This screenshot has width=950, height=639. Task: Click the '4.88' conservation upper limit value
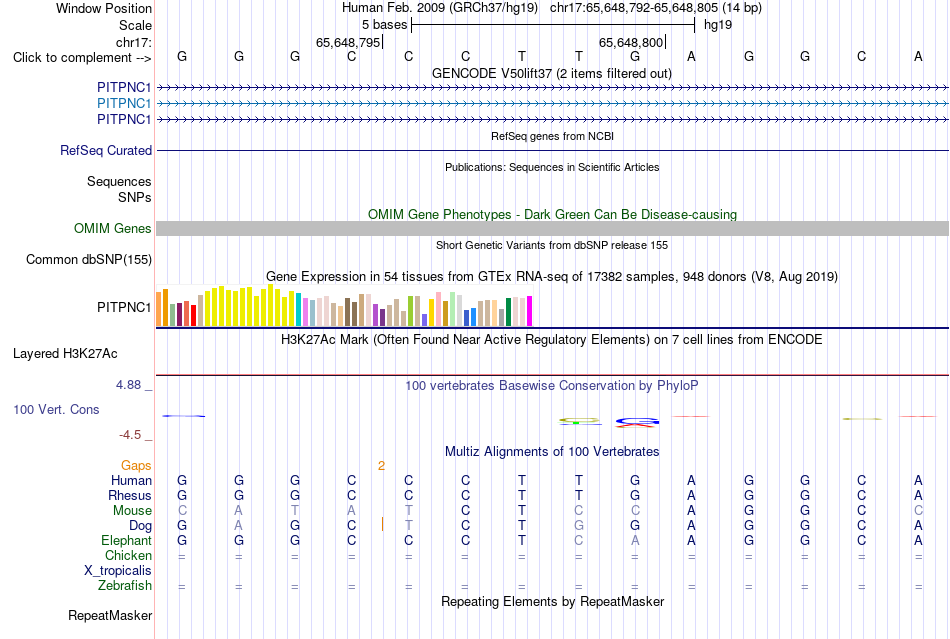point(128,385)
